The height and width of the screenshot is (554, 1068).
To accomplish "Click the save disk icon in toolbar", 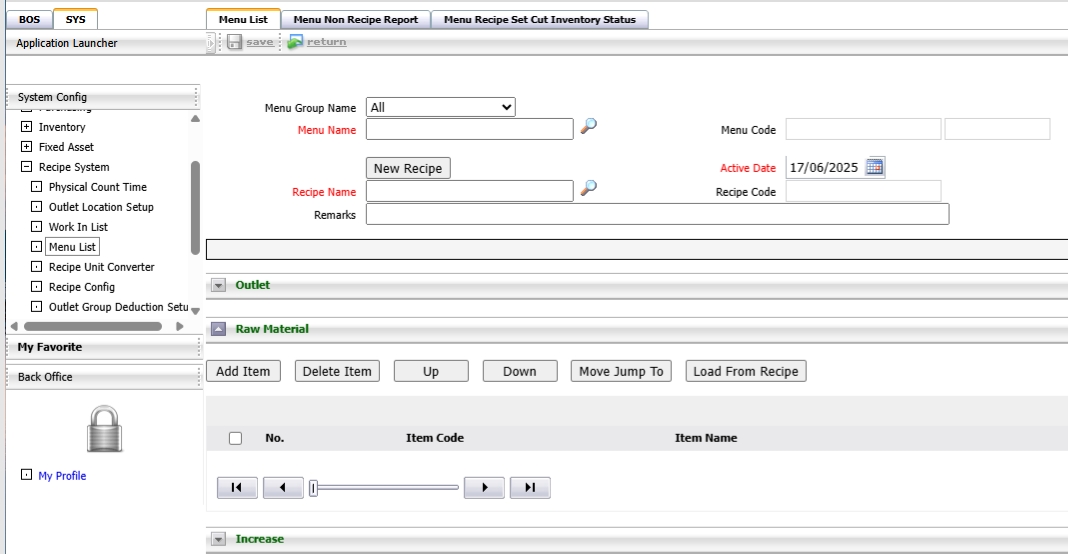I will [x=234, y=42].
